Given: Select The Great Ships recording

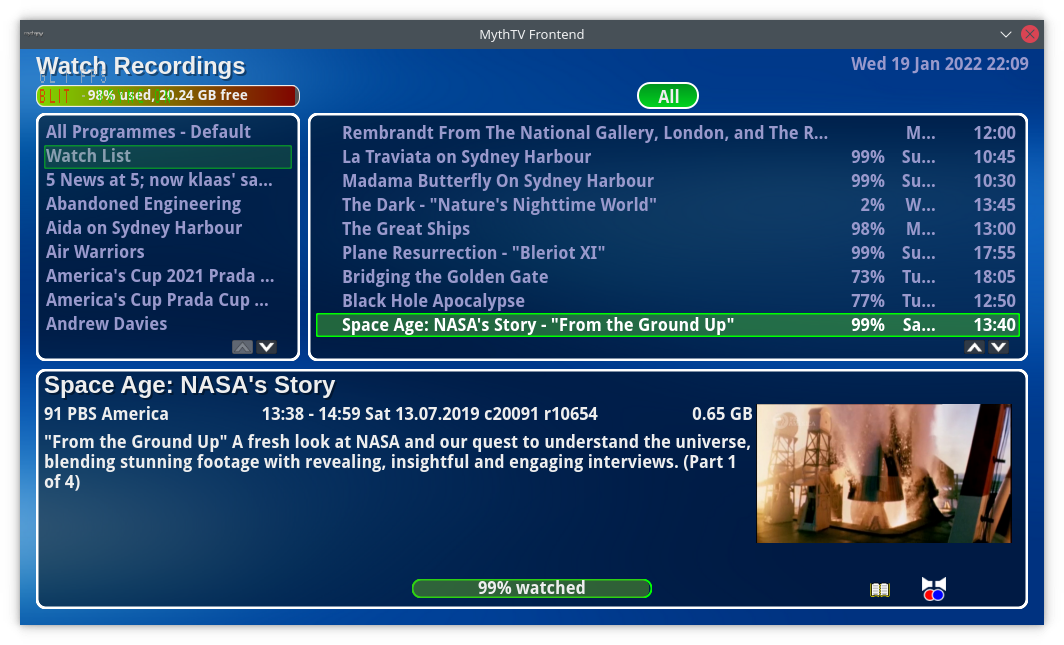Looking at the screenshot, I should (x=668, y=229).
